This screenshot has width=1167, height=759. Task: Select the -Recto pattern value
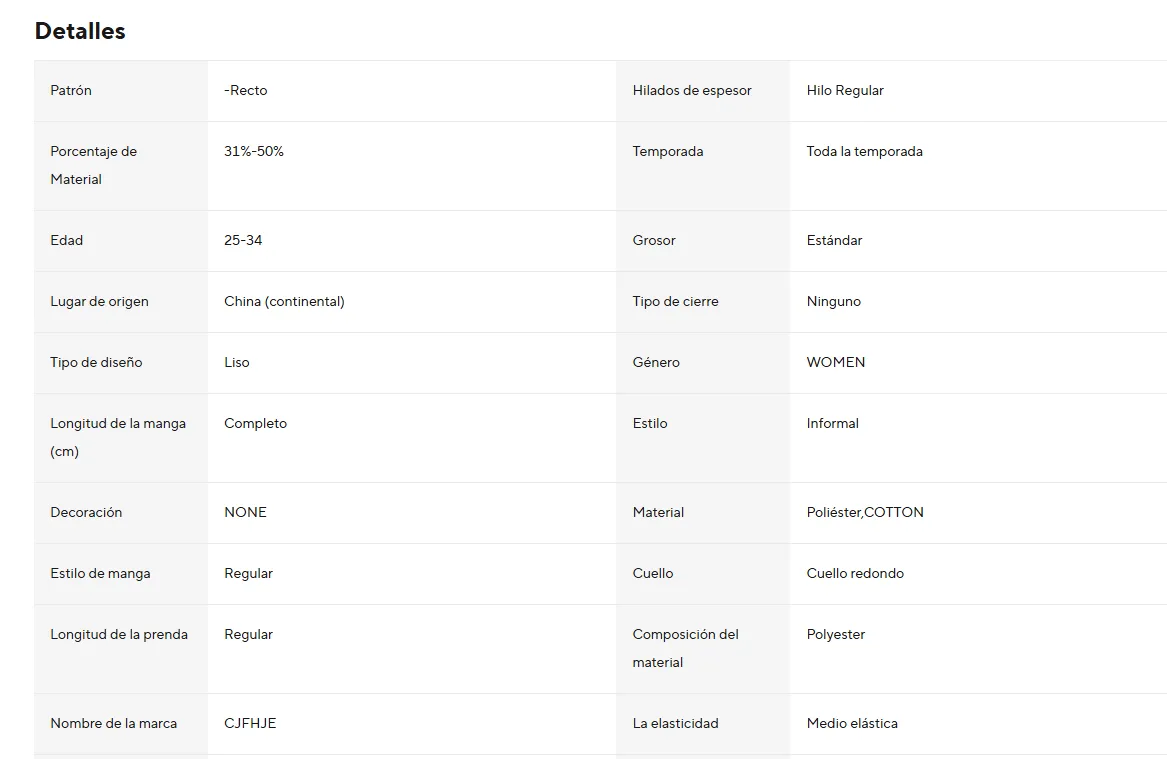[x=246, y=90]
